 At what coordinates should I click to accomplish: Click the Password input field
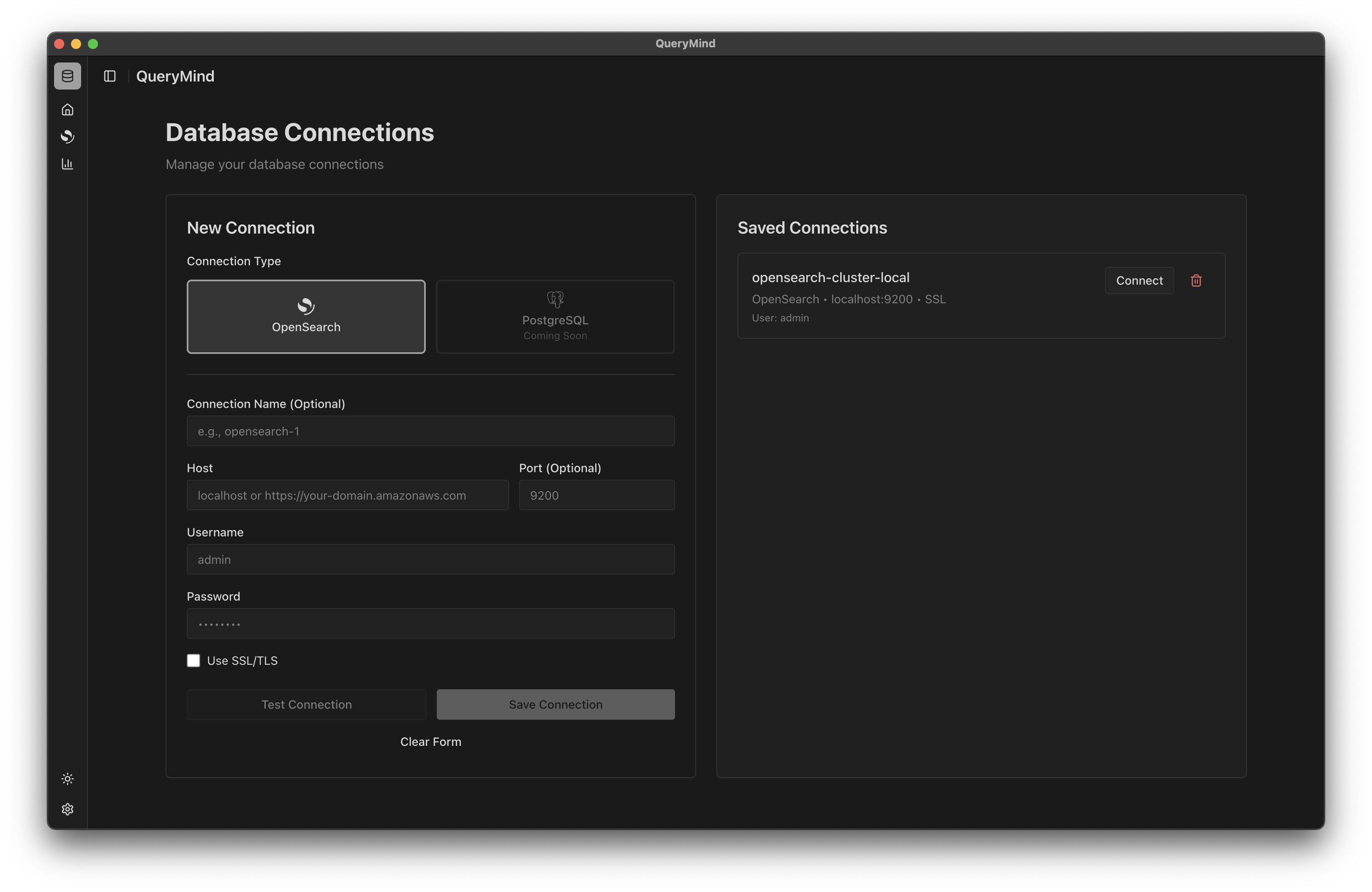point(430,623)
